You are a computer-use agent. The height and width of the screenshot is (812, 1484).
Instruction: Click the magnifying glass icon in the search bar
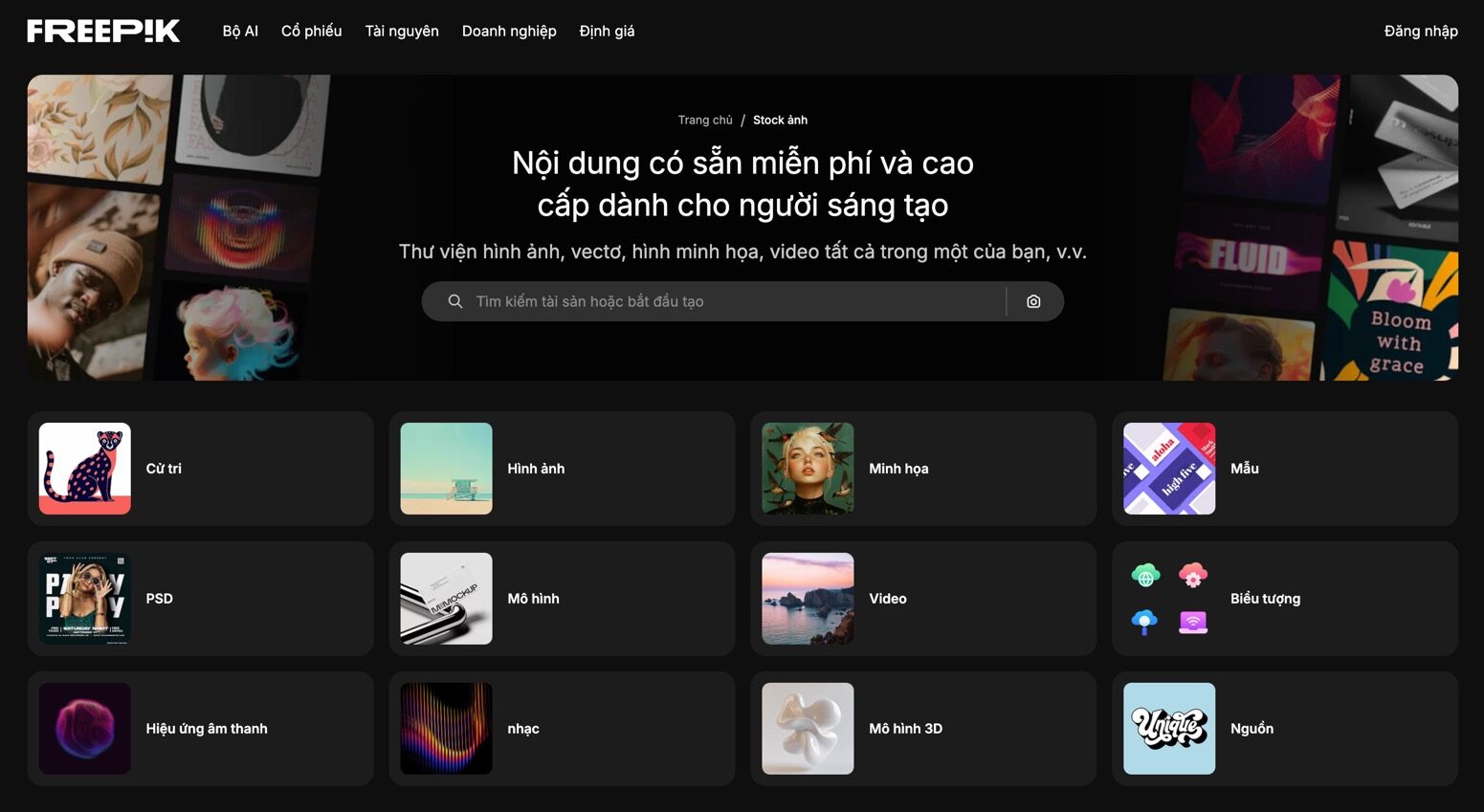click(454, 301)
